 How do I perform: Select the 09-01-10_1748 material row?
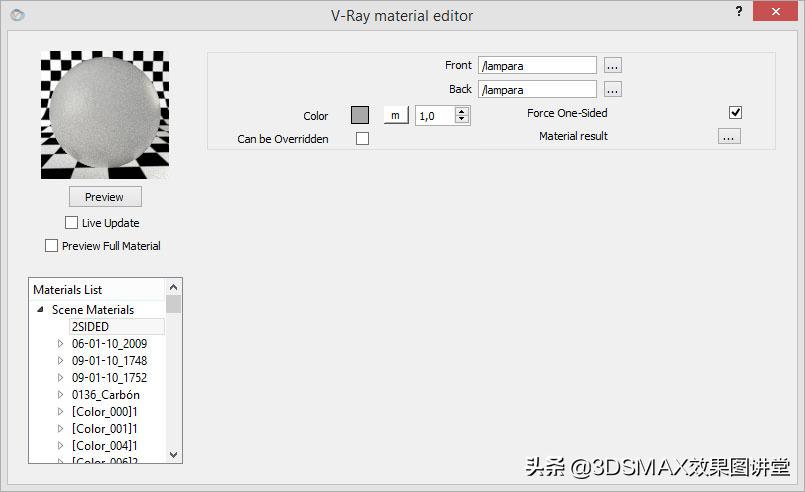point(109,361)
